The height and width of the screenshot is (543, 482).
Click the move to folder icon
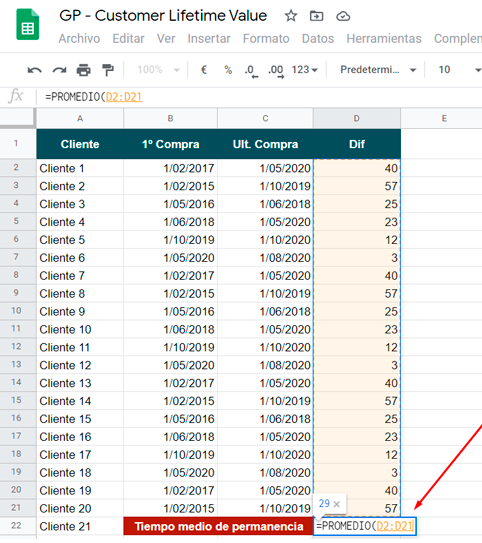pos(316,16)
